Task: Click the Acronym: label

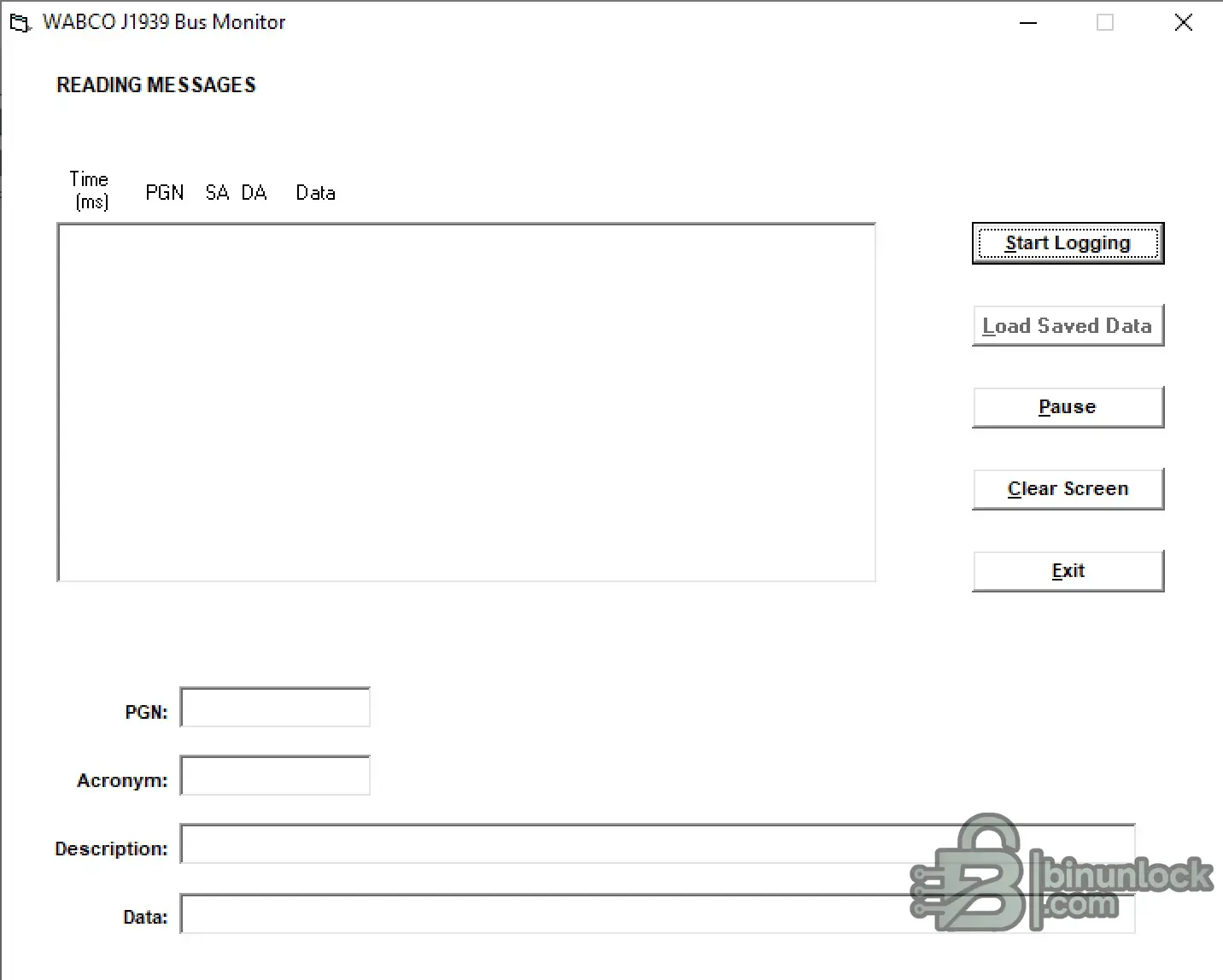Action: click(122, 780)
